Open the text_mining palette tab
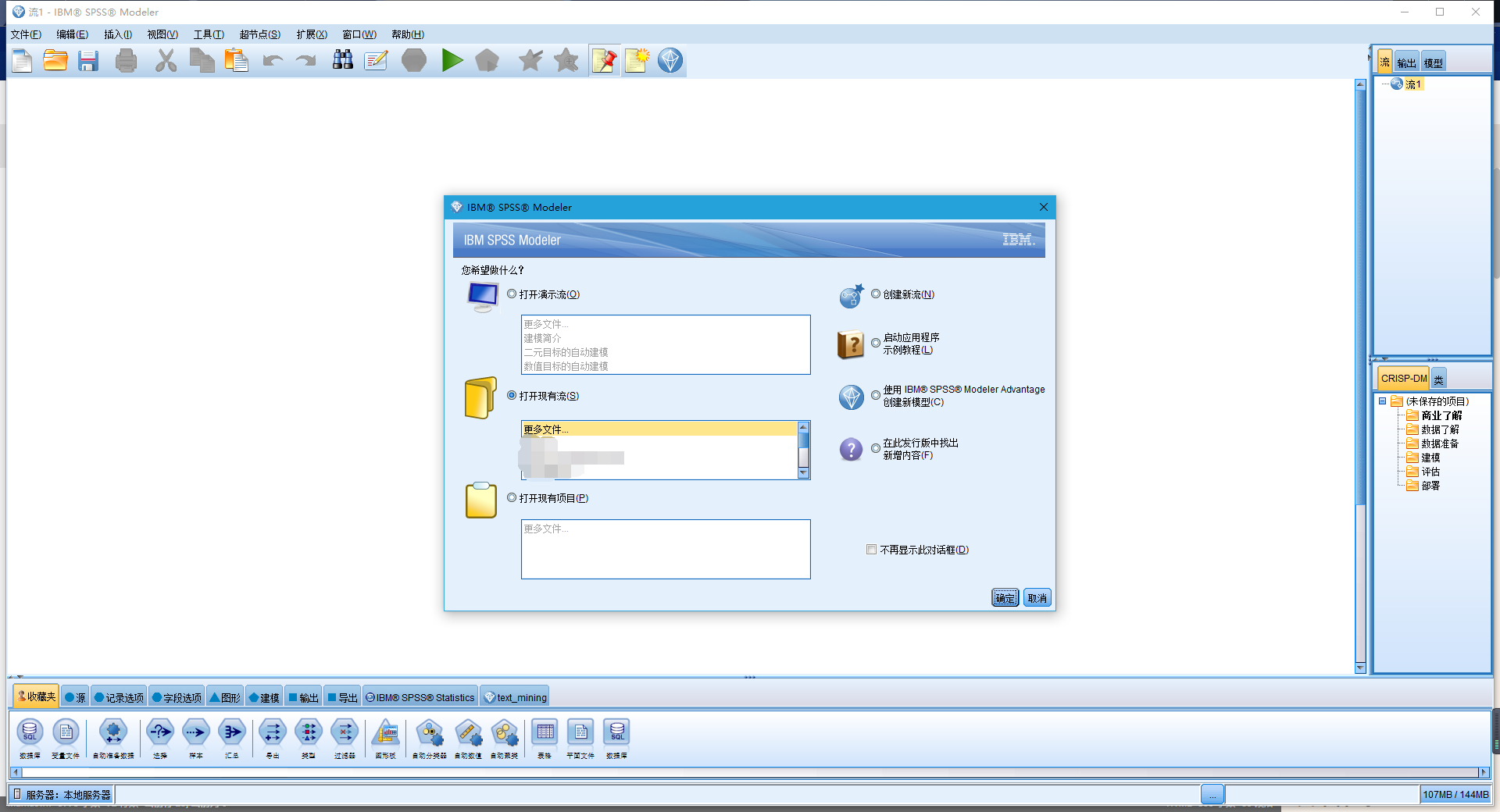Screen dimensions: 1500x812 pyautogui.click(x=516, y=697)
